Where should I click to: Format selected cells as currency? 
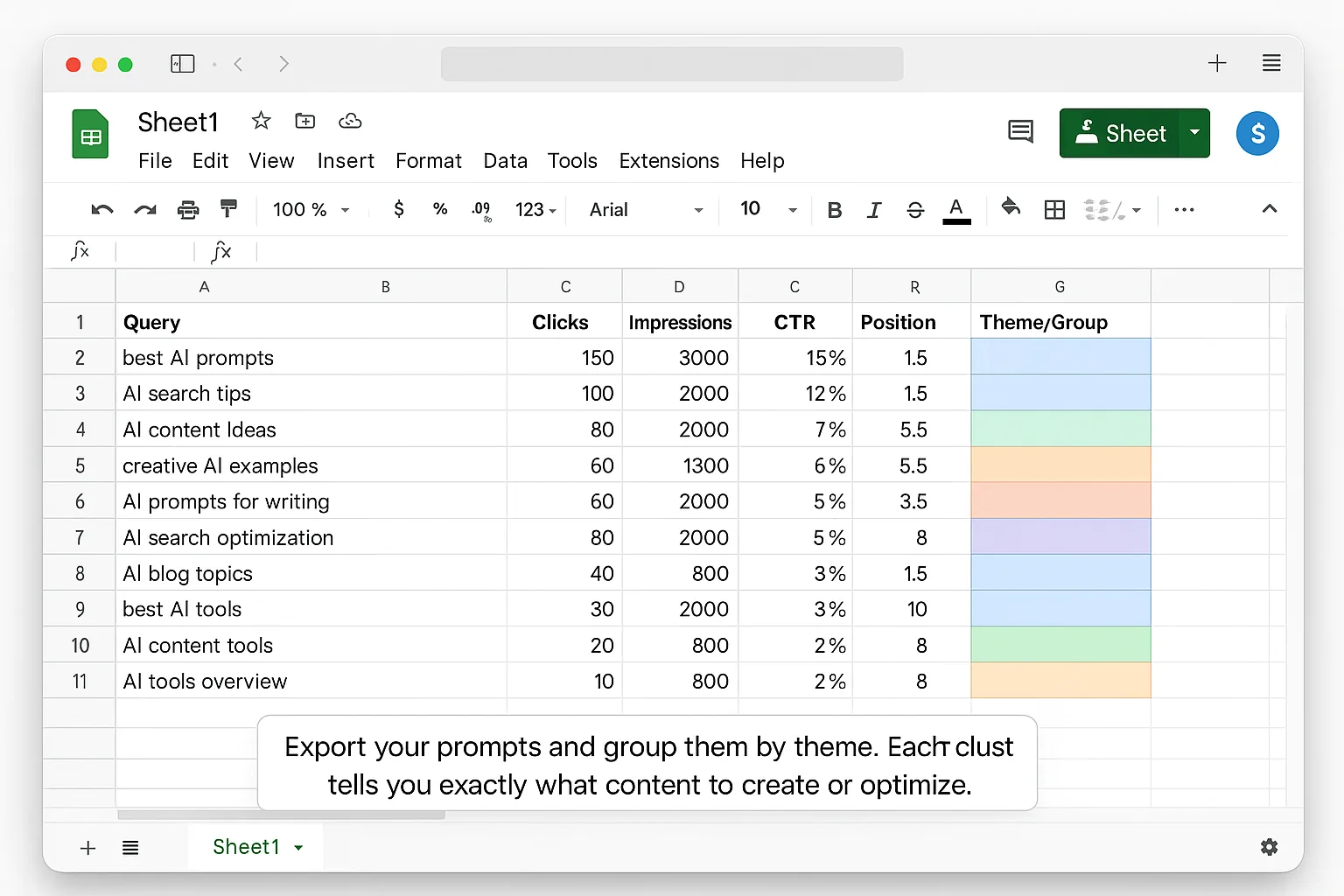click(x=398, y=210)
